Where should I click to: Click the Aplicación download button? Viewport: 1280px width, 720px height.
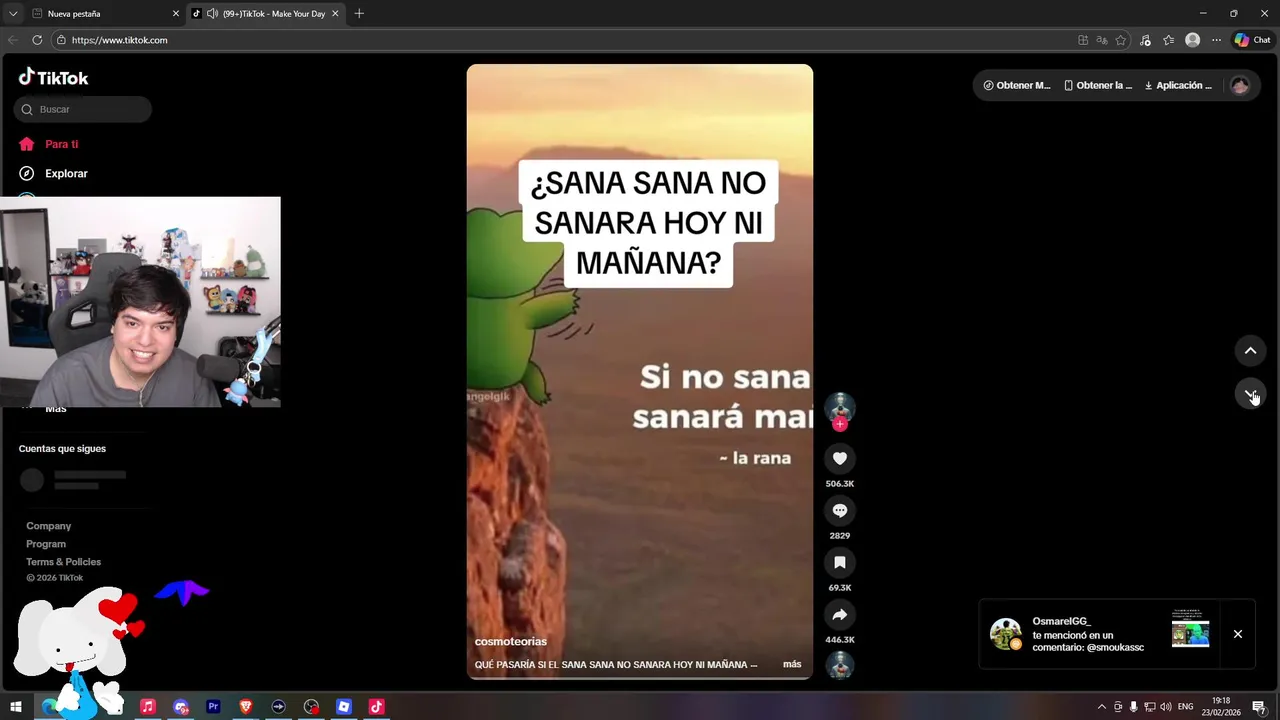1178,86
